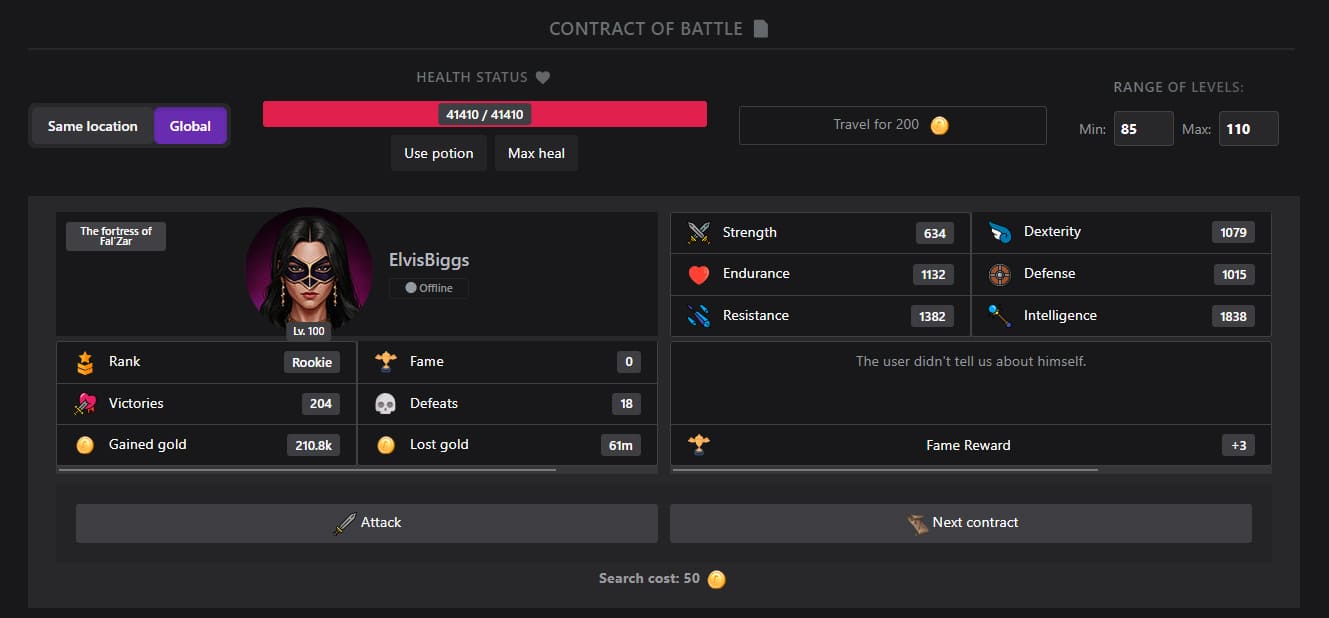Click the round shield Defense icon
Viewport: 1329px width, 618px height.
click(x=999, y=274)
